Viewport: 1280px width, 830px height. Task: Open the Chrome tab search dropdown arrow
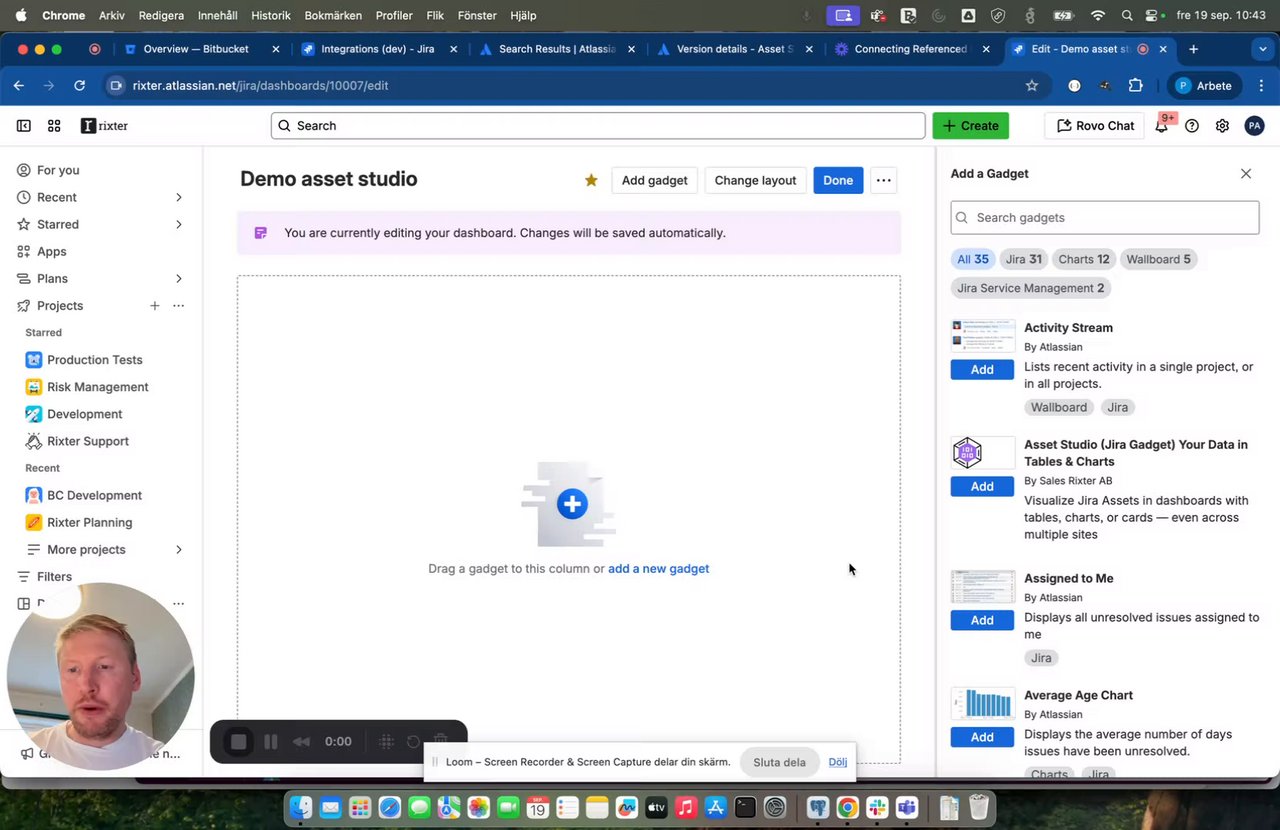point(1262,49)
